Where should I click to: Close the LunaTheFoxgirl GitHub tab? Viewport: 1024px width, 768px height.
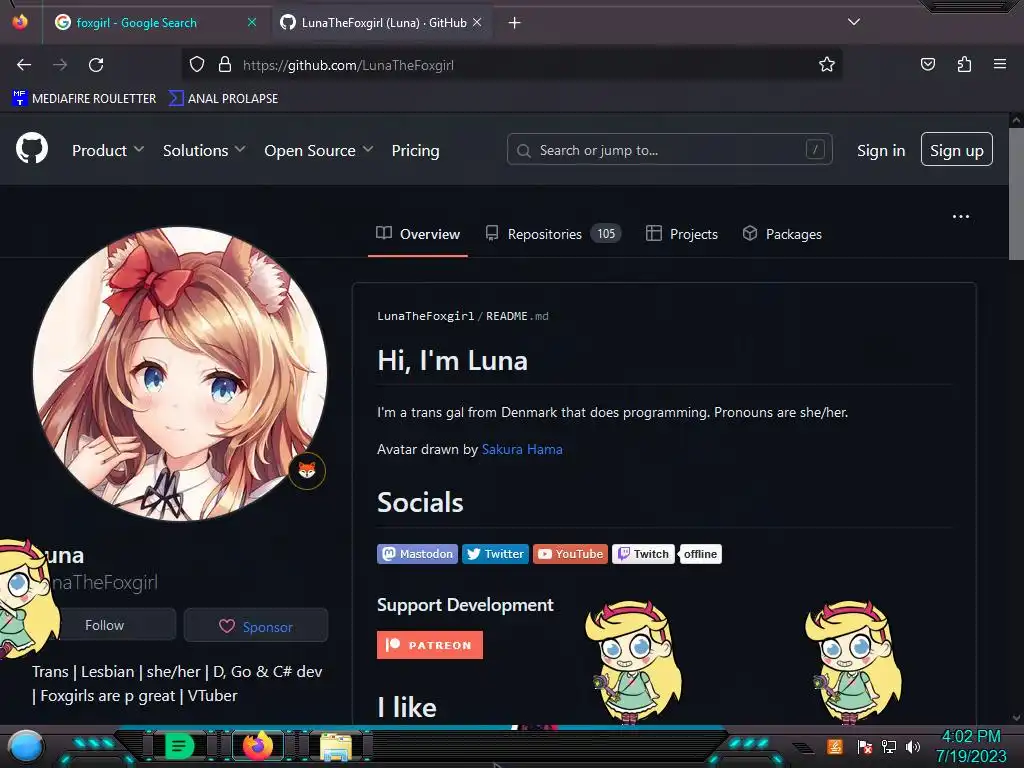click(x=477, y=22)
